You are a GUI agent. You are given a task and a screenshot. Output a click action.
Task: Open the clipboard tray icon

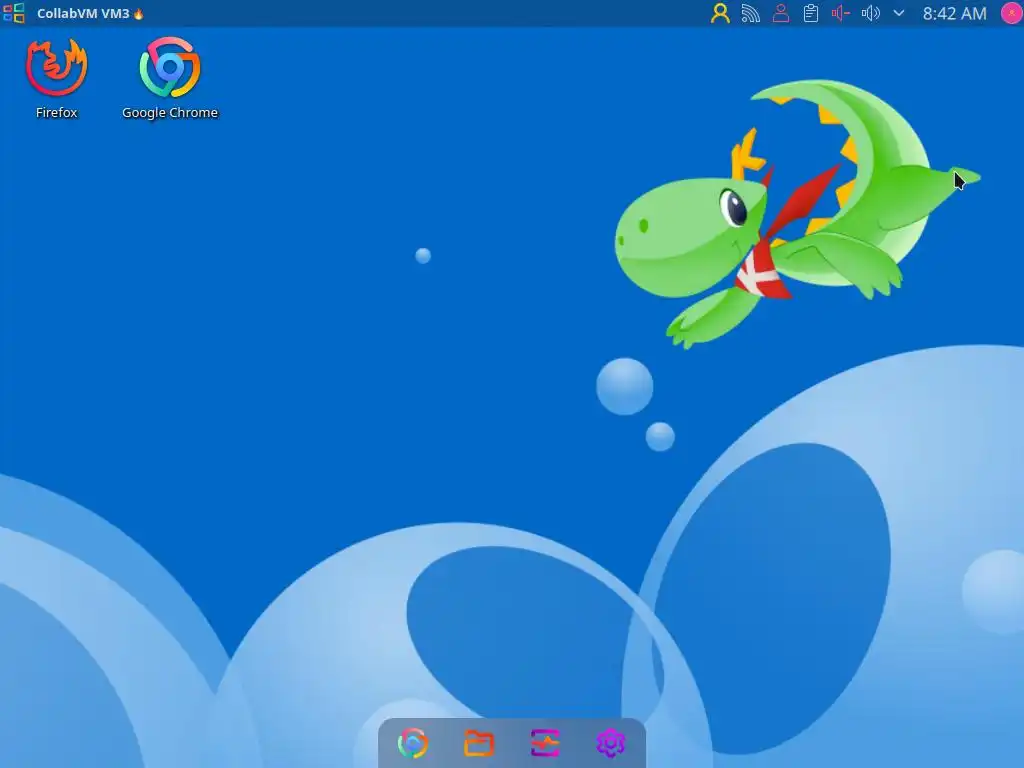(810, 14)
